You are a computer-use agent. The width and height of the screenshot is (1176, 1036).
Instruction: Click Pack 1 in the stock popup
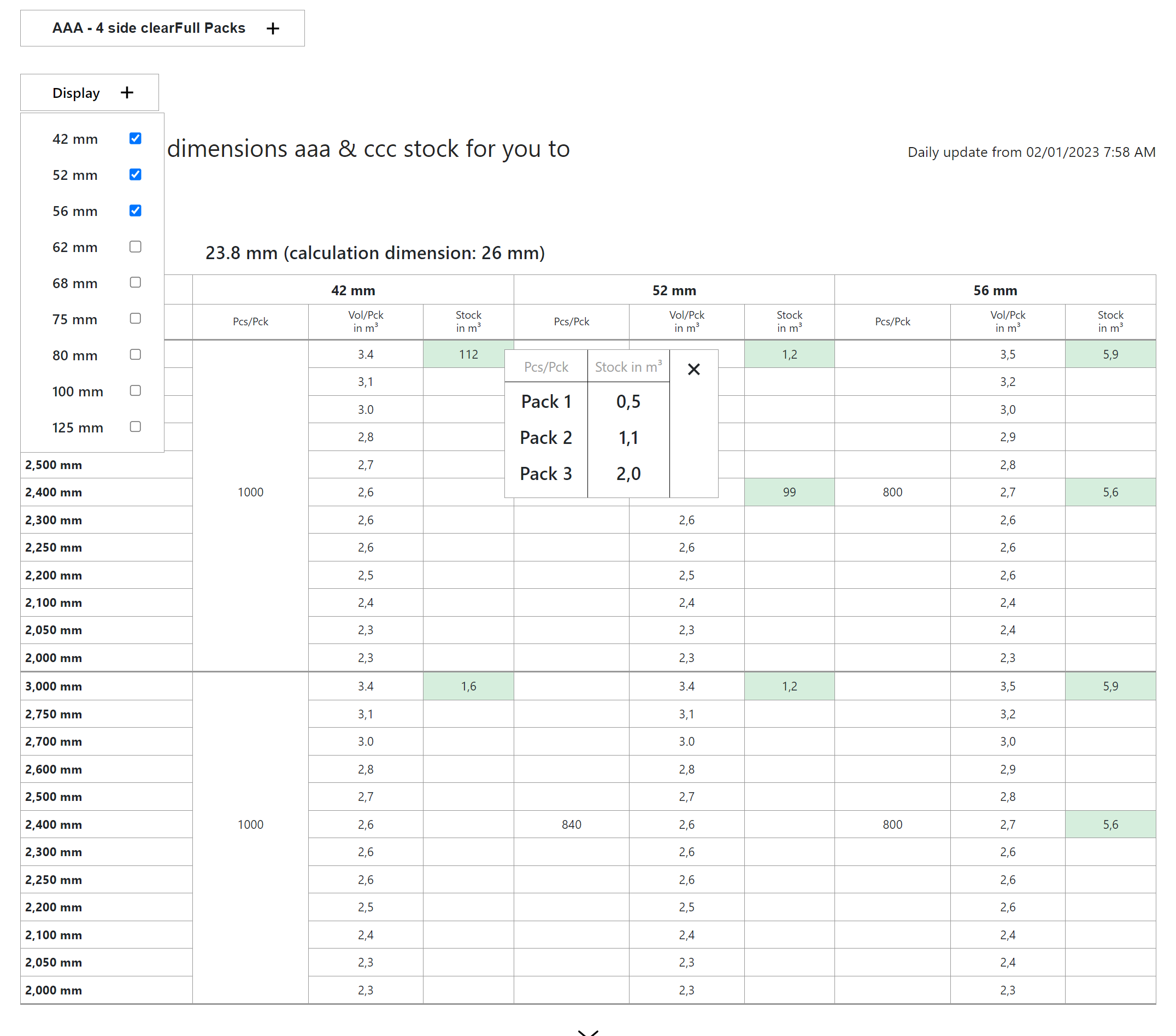[x=545, y=402]
